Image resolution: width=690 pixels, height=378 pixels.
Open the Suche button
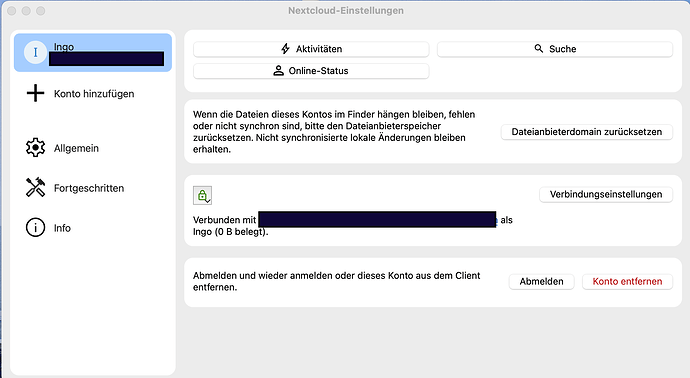click(x=555, y=49)
